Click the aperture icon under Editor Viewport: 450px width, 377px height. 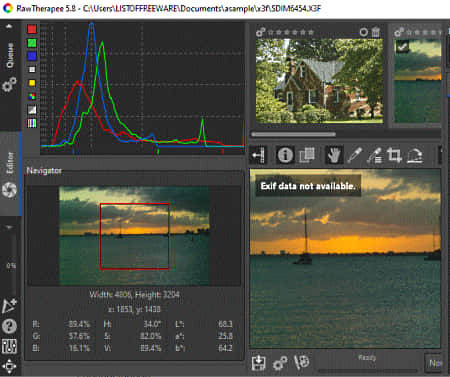9,190
